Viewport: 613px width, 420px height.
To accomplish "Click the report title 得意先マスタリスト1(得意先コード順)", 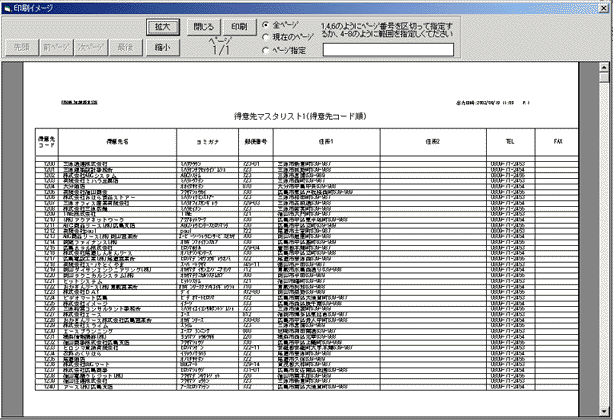I will (300, 116).
